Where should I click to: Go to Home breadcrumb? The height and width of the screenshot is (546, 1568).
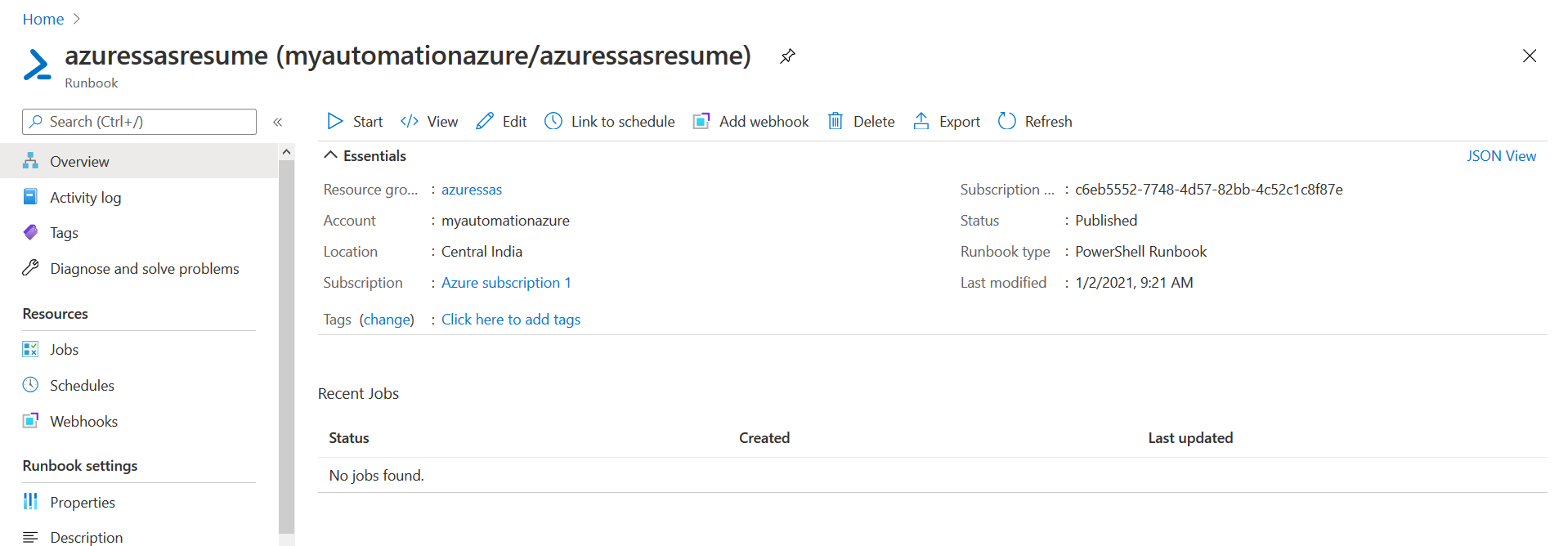[x=43, y=19]
